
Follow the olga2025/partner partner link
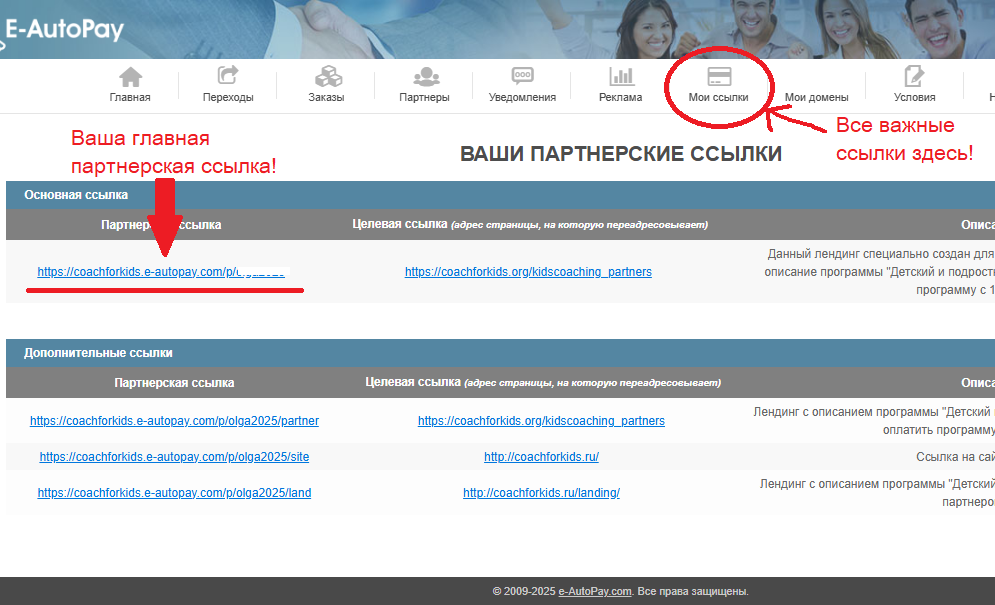pos(175,421)
